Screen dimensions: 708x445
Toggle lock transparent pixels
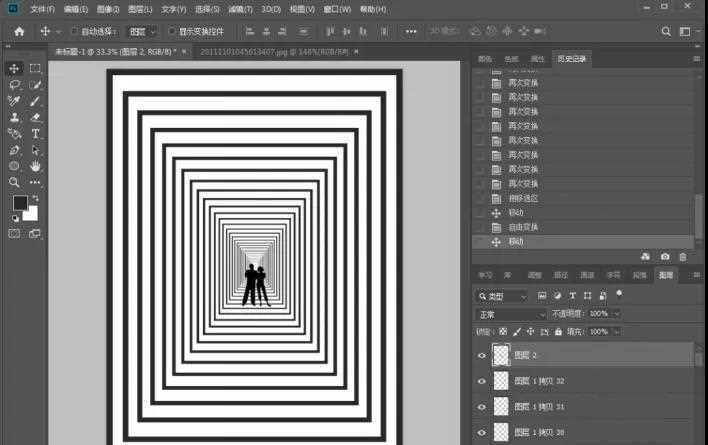pyautogui.click(x=503, y=332)
